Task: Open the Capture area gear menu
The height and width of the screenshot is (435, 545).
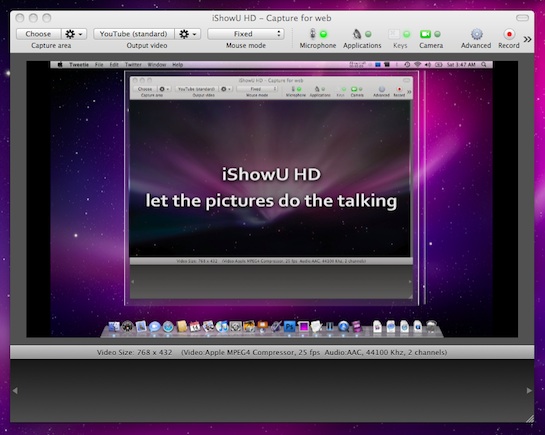Action: [x=74, y=34]
